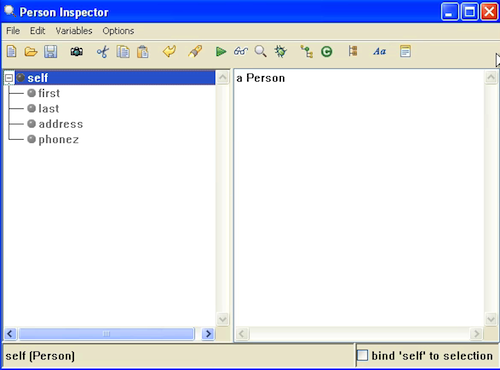Click the hierarchy tree toolbar icon
Image resolution: width=500 pixels, height=370 pixels.
[307, 52]
